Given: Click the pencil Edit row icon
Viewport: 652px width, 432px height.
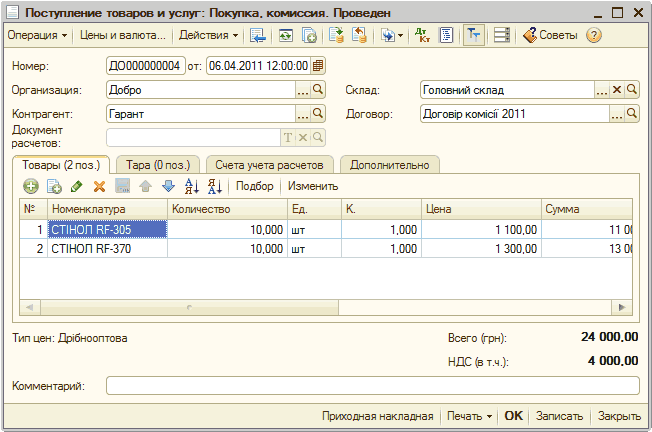Looking at the screenshot, I should tap(77, 186).
